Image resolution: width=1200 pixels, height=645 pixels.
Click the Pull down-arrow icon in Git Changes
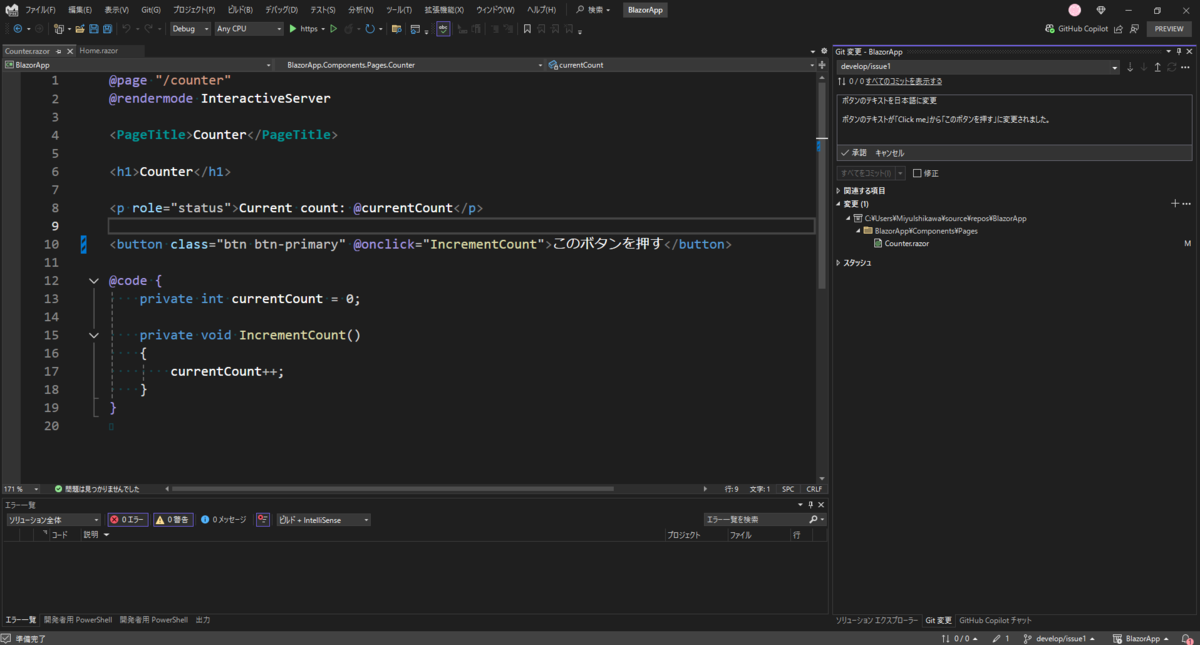coord(1144,67)
